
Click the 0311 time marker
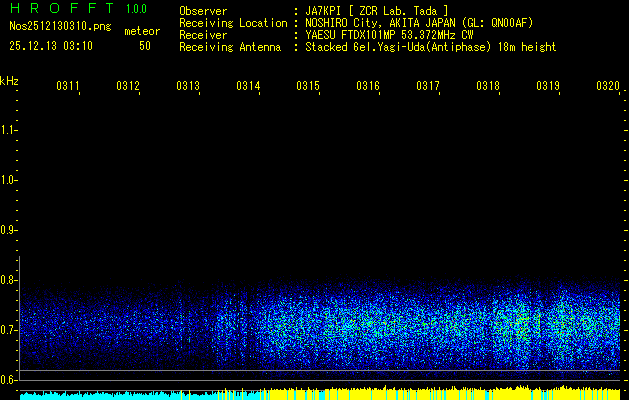68,87
